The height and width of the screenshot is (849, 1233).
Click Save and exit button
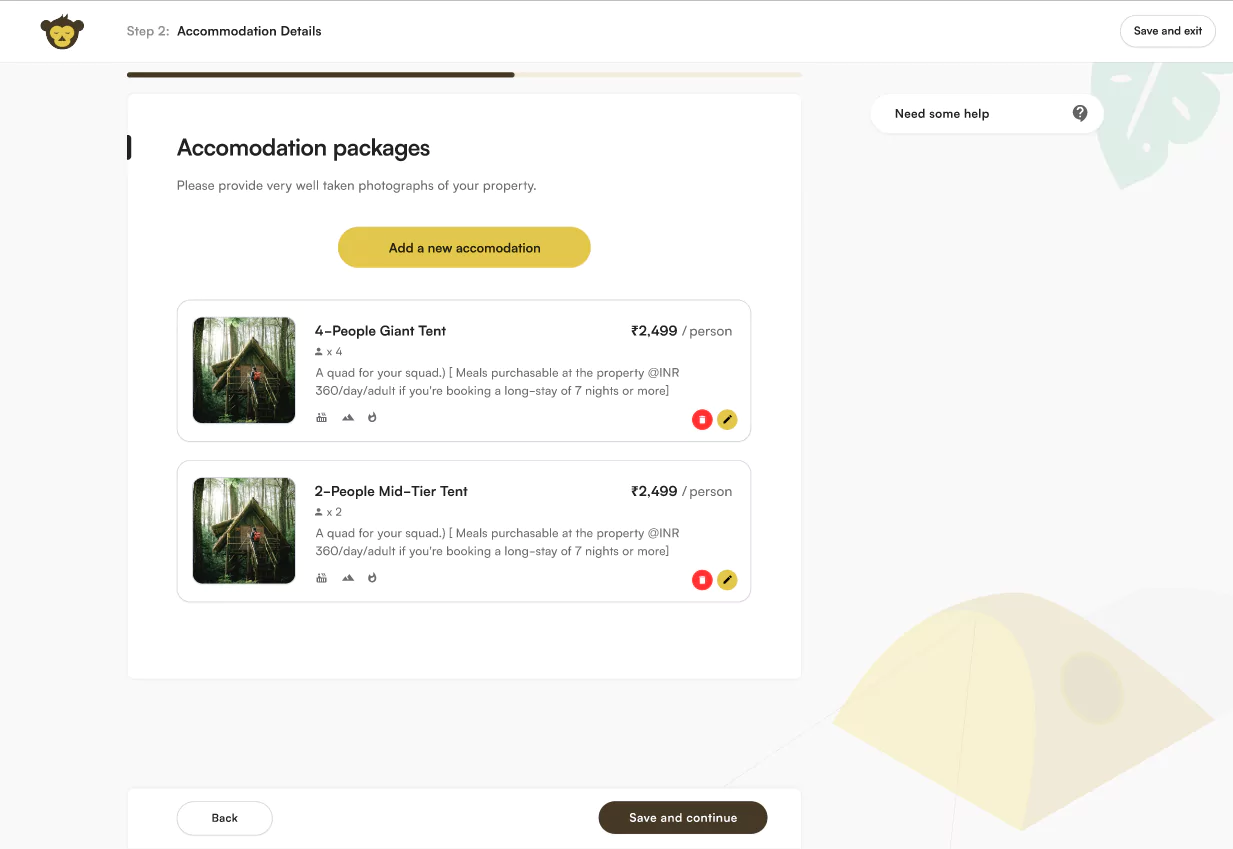1168,31
